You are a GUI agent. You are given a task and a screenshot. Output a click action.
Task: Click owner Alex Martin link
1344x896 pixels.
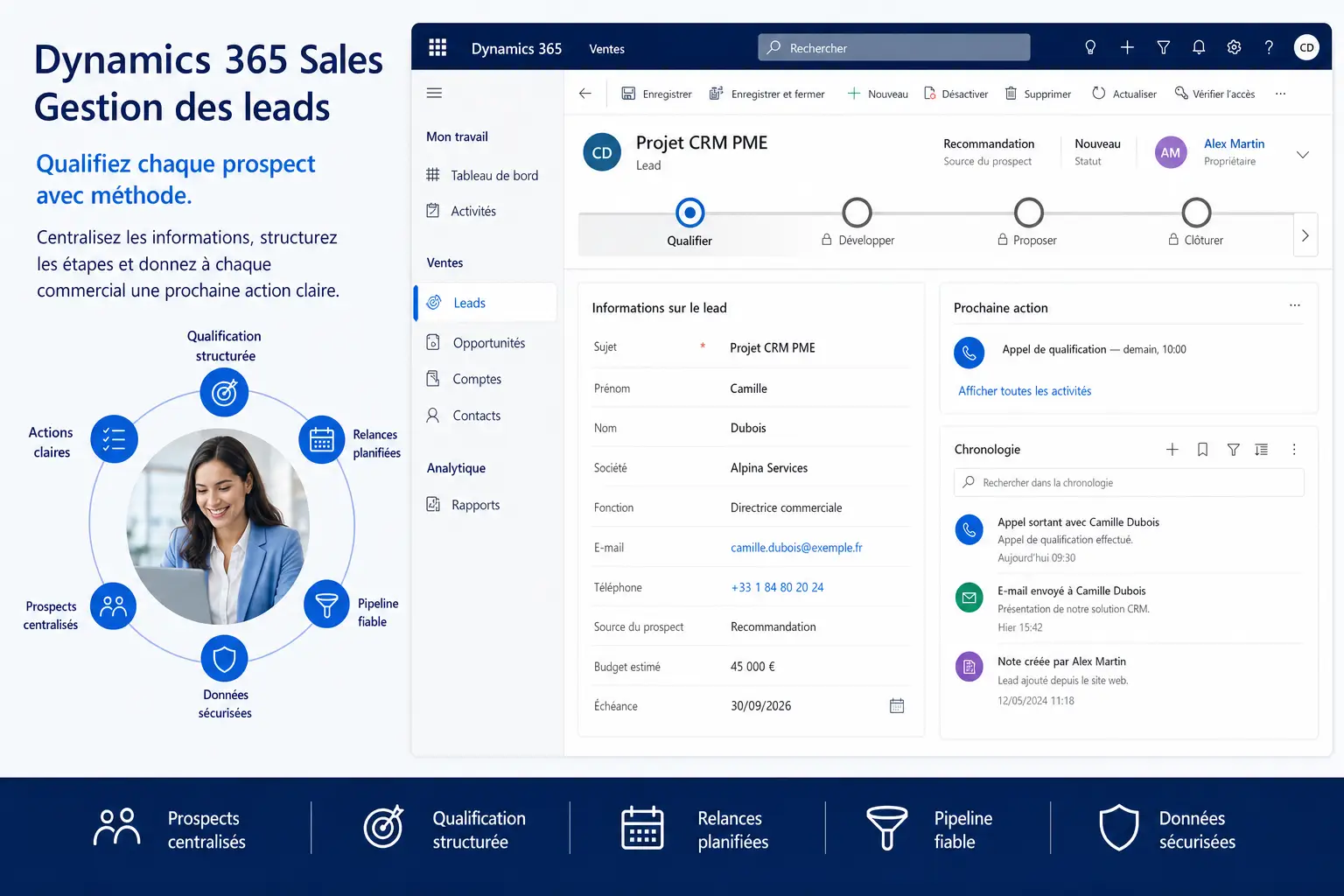click(x=1234, y=143)
